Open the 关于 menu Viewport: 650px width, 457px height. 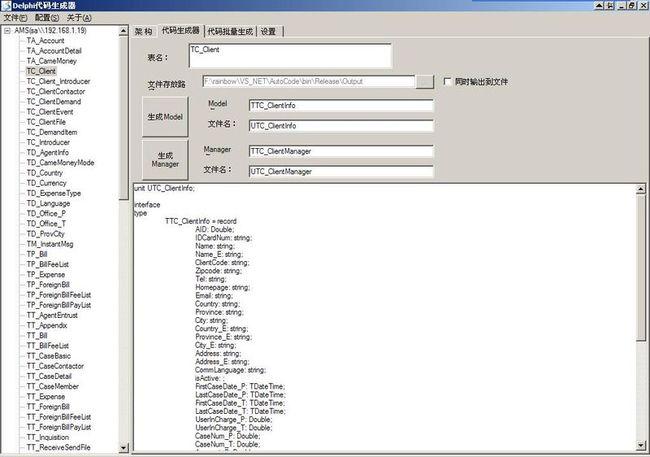point(78,18)
